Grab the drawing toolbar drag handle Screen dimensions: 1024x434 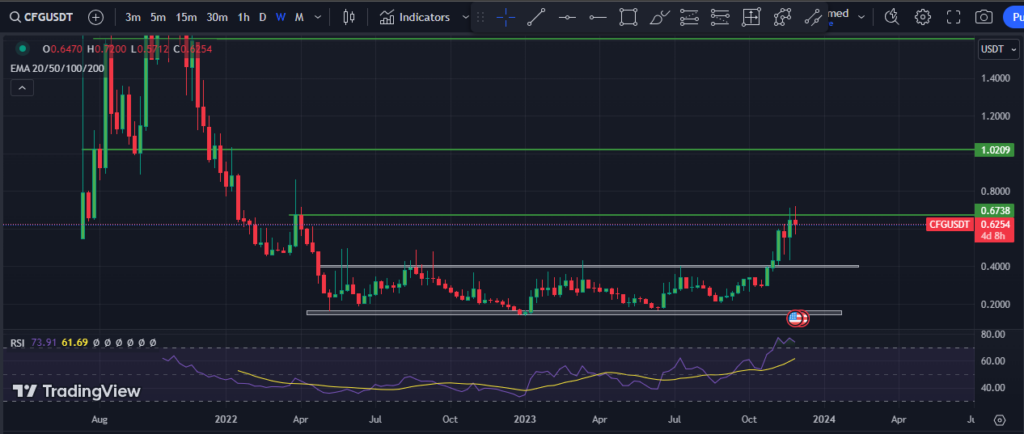point(480,18)
